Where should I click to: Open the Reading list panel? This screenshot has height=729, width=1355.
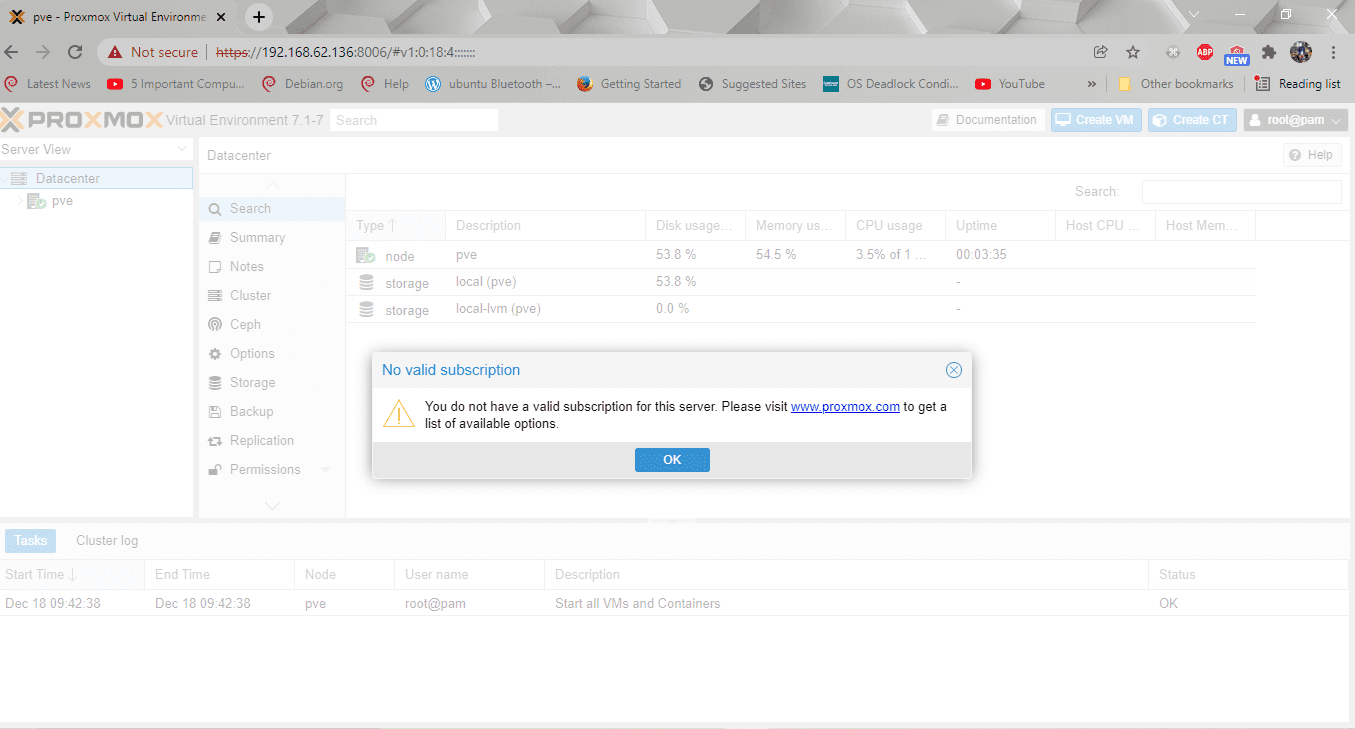[1298, 84]
